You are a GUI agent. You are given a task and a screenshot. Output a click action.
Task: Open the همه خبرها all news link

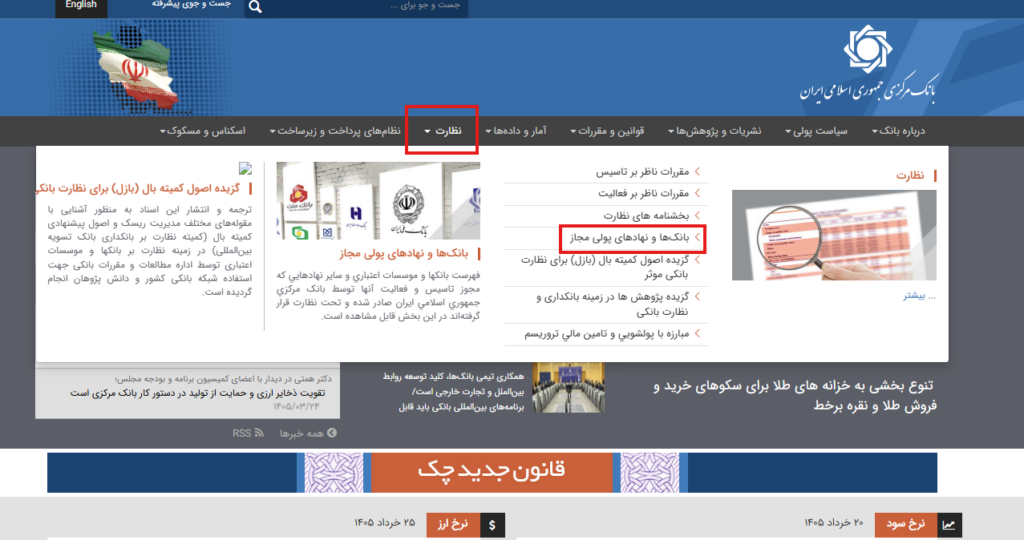pyautogui.click(x=302, y=434)
